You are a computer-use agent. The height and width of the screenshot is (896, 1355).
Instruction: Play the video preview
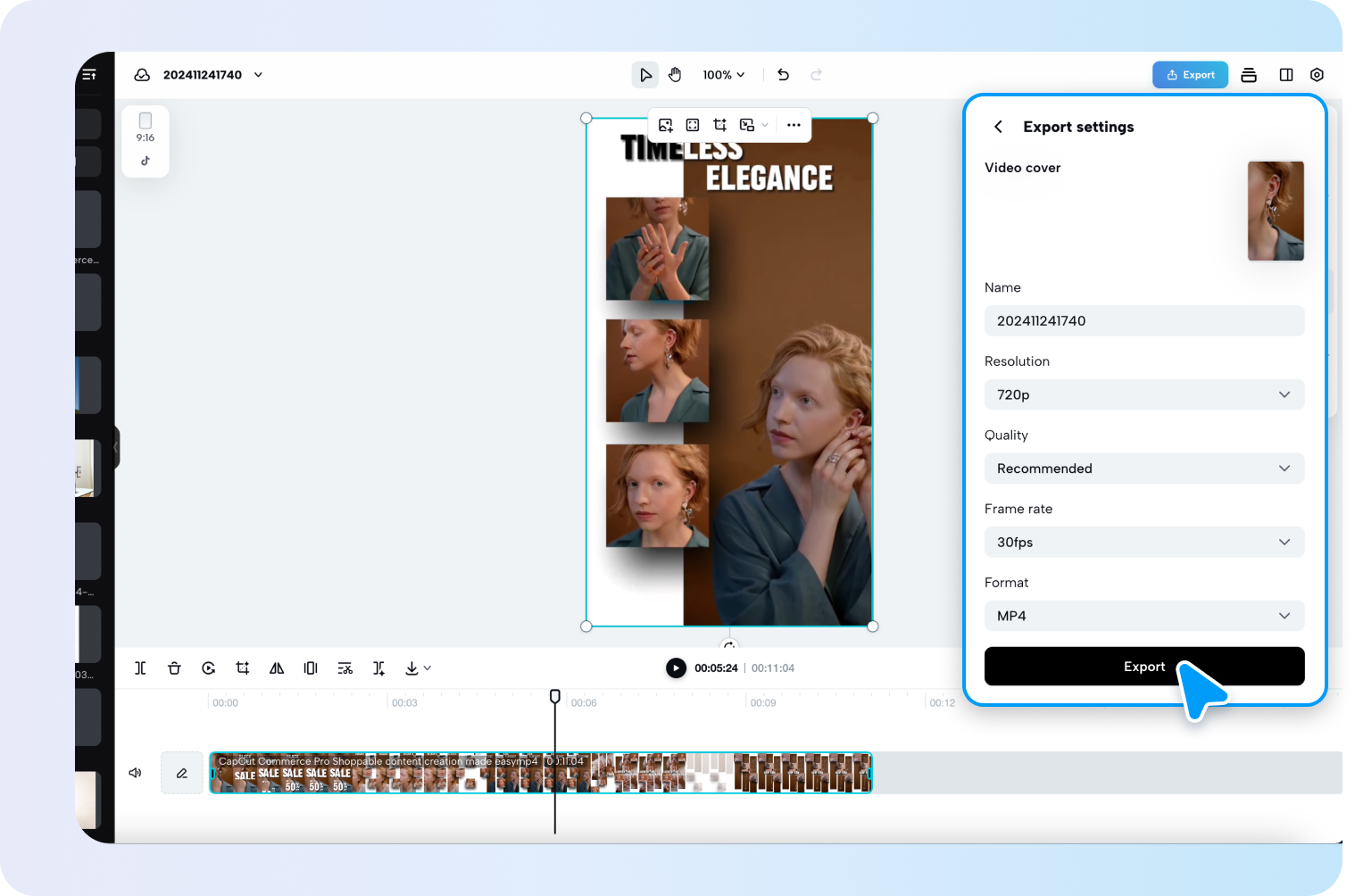tap(676, 668)
